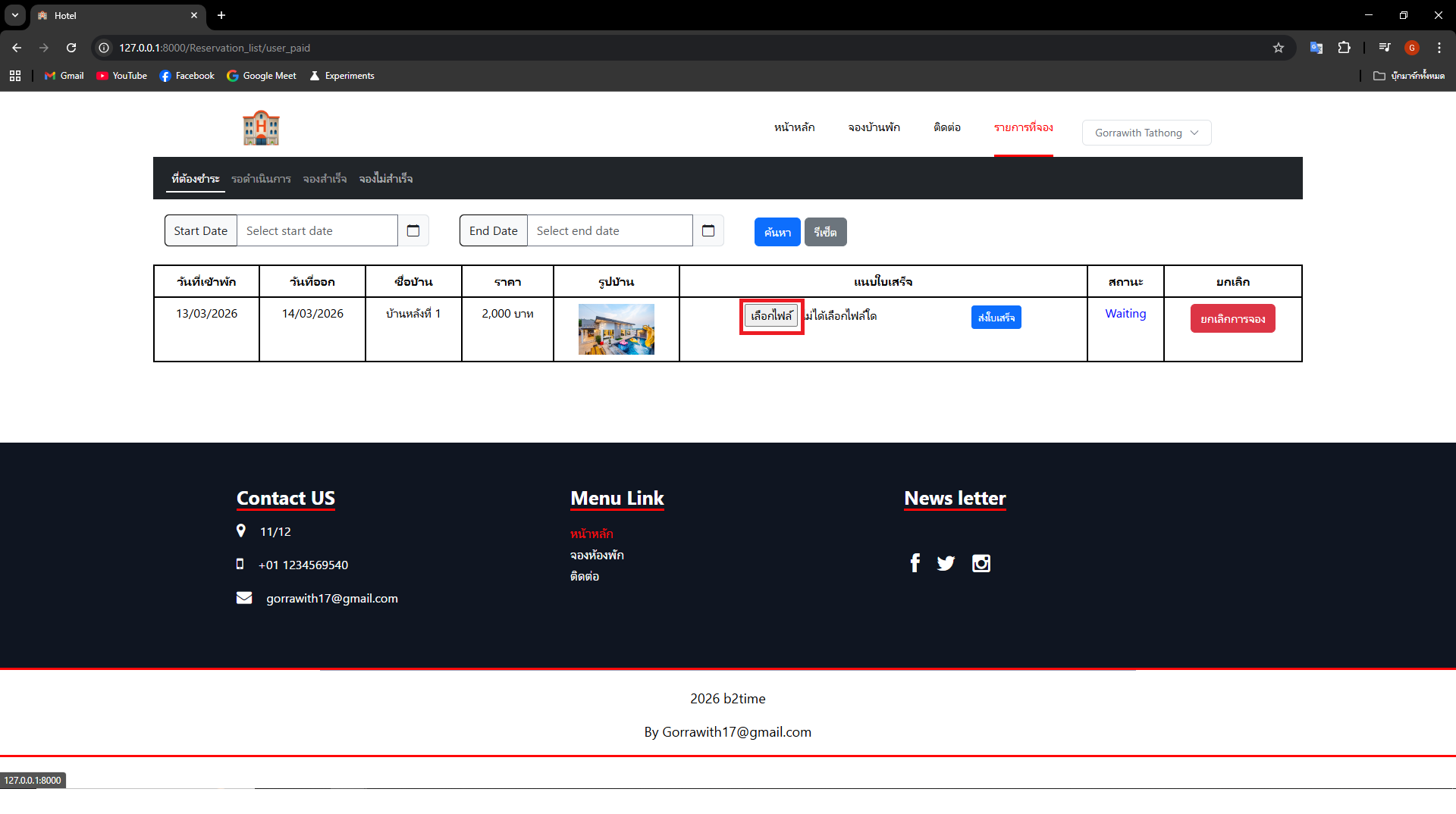Open the จองบ้านพัก navigation menu item
The height and width of the screenshot is (814, 1456).
pos(874,127)
